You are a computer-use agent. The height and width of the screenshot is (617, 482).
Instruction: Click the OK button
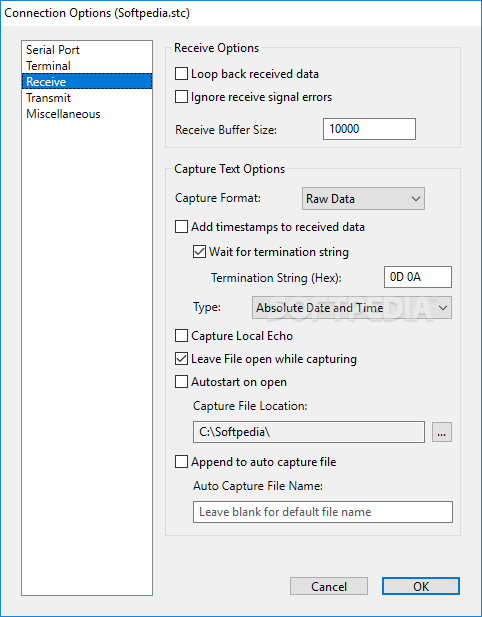(x=421, y=586)
